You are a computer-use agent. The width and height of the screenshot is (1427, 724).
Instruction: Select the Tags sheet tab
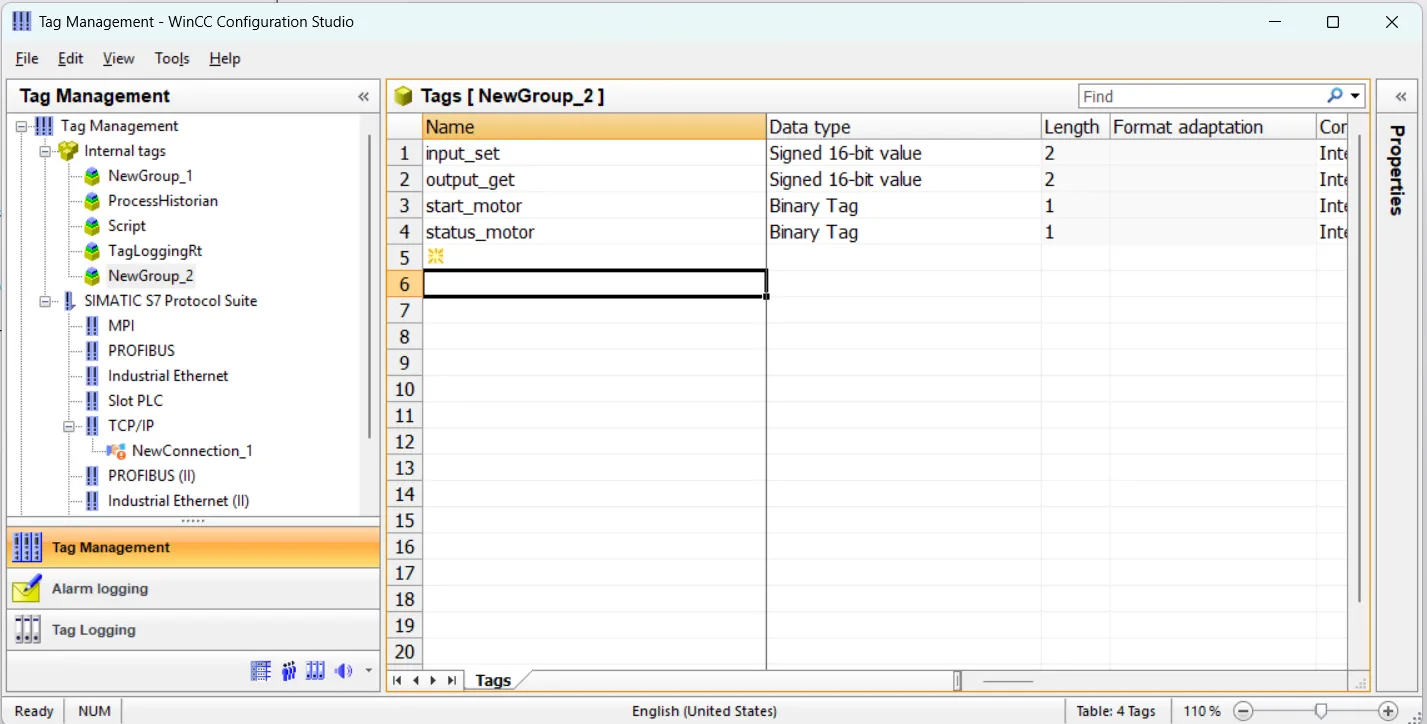493,680
